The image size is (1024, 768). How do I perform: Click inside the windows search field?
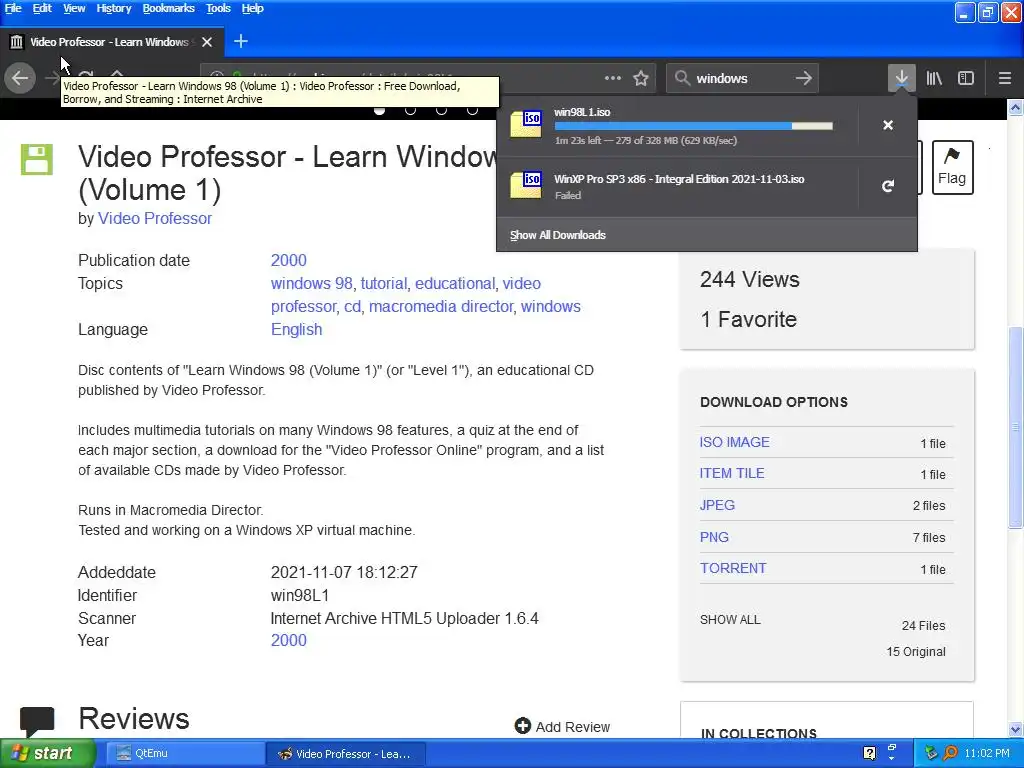coord(741,78)
